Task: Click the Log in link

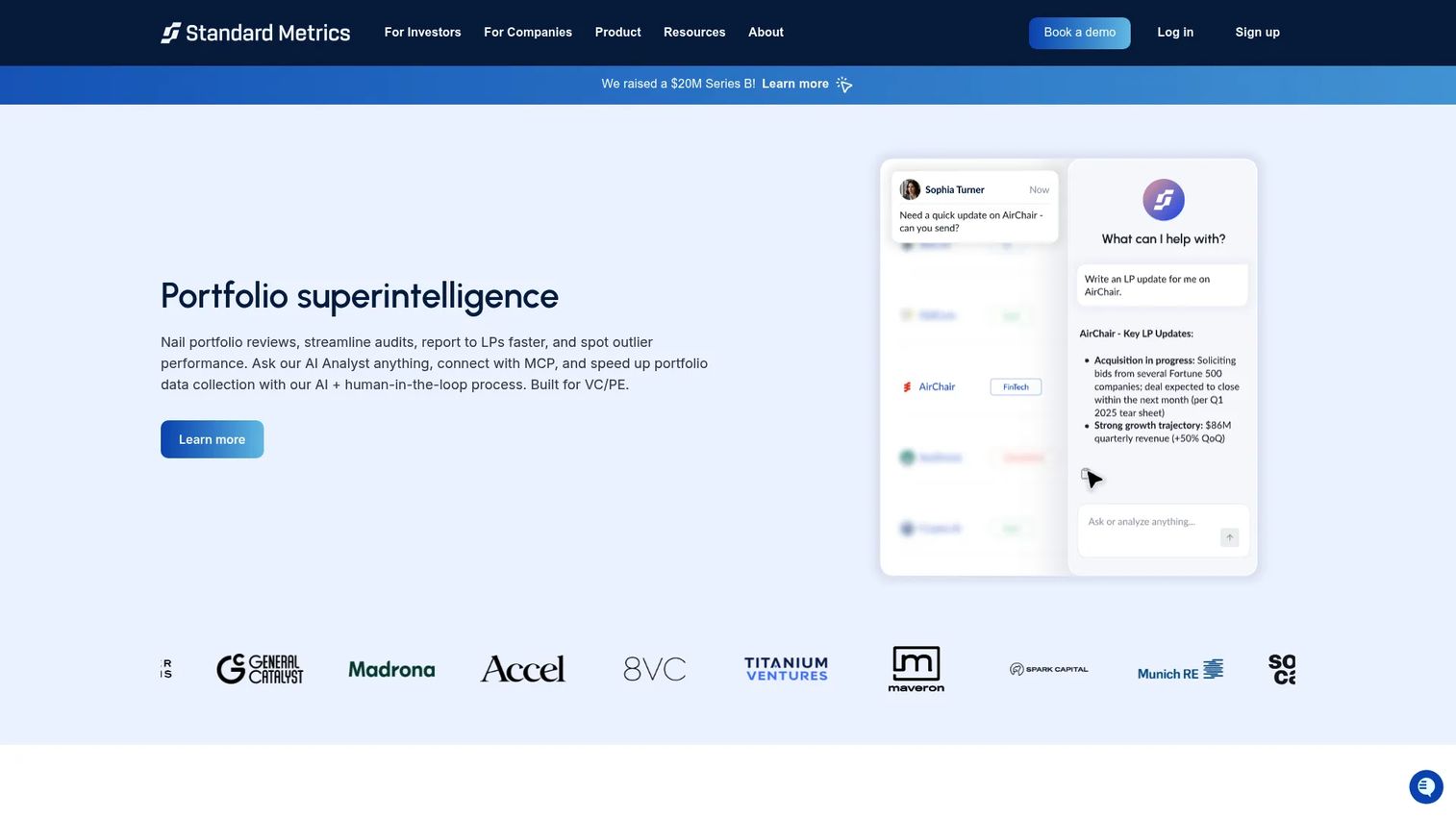Action: pos(1175,33)
